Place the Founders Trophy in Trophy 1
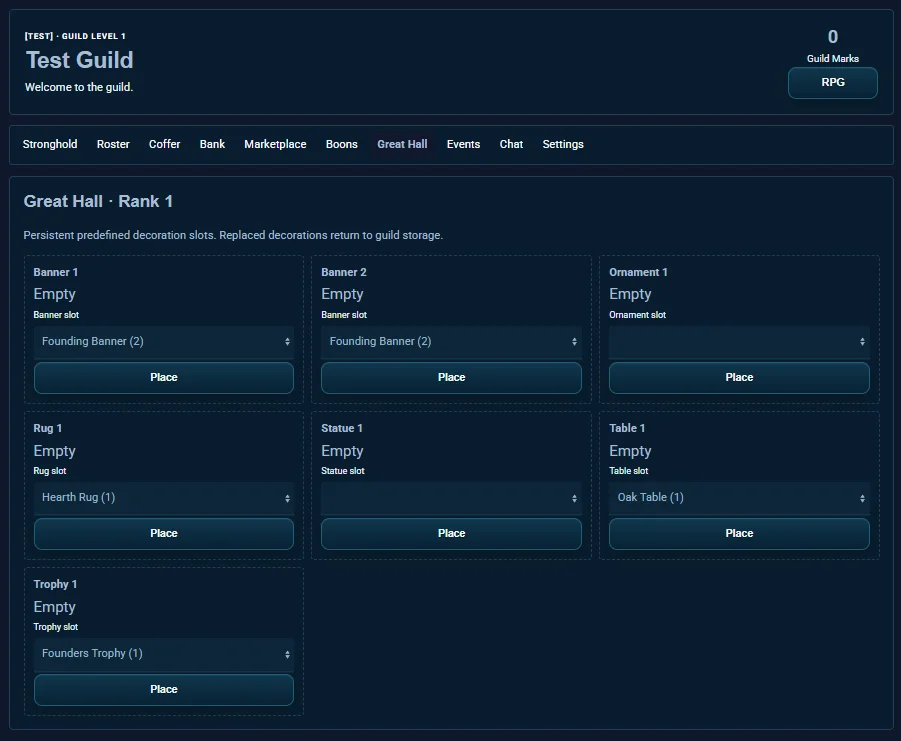 point(164,689)
